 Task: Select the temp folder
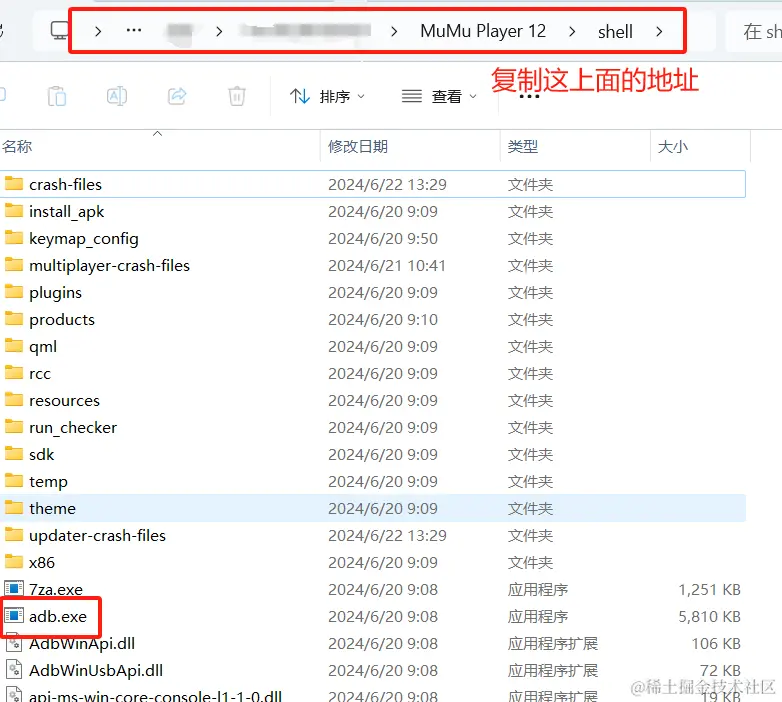[x=373, y=481]
